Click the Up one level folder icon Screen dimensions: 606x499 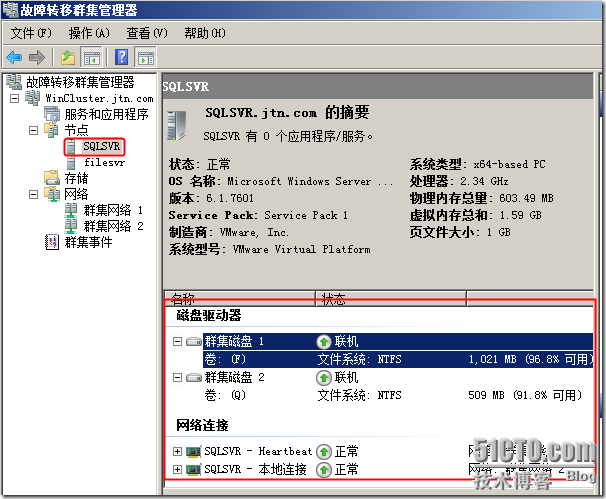[x=68, y=58]
